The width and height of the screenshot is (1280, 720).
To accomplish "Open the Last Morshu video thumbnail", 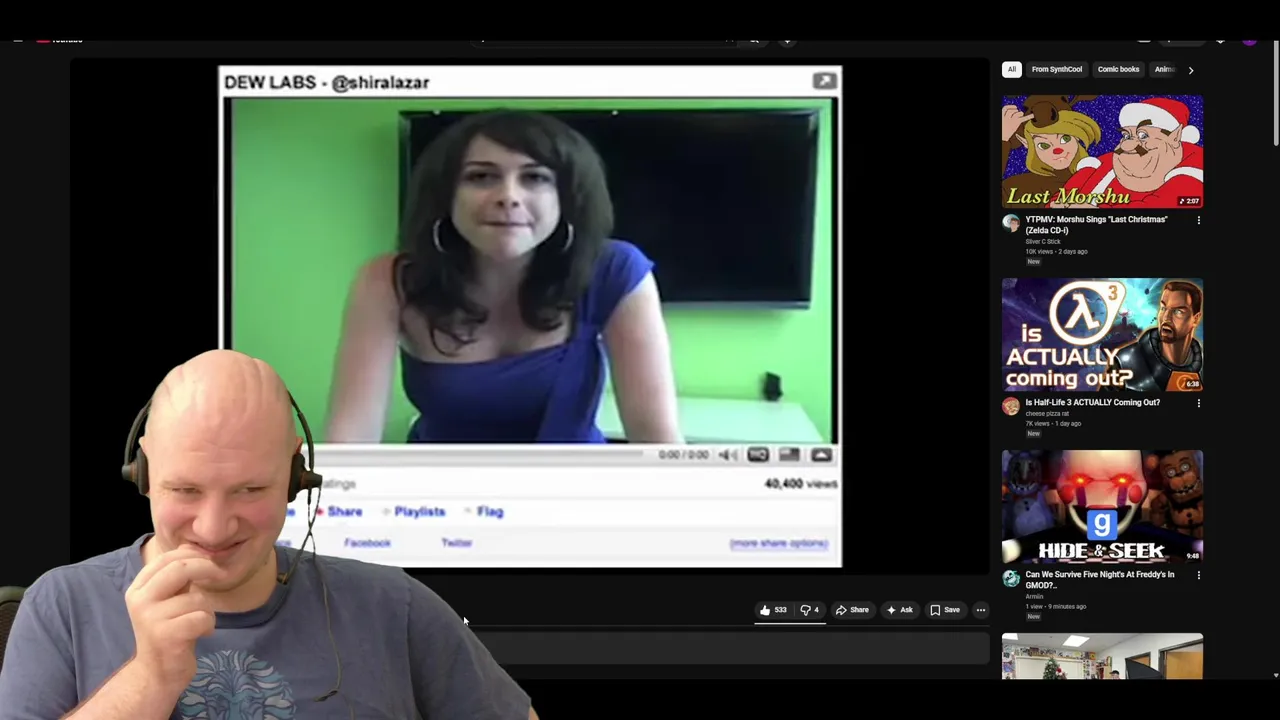I will (1102, 152).
